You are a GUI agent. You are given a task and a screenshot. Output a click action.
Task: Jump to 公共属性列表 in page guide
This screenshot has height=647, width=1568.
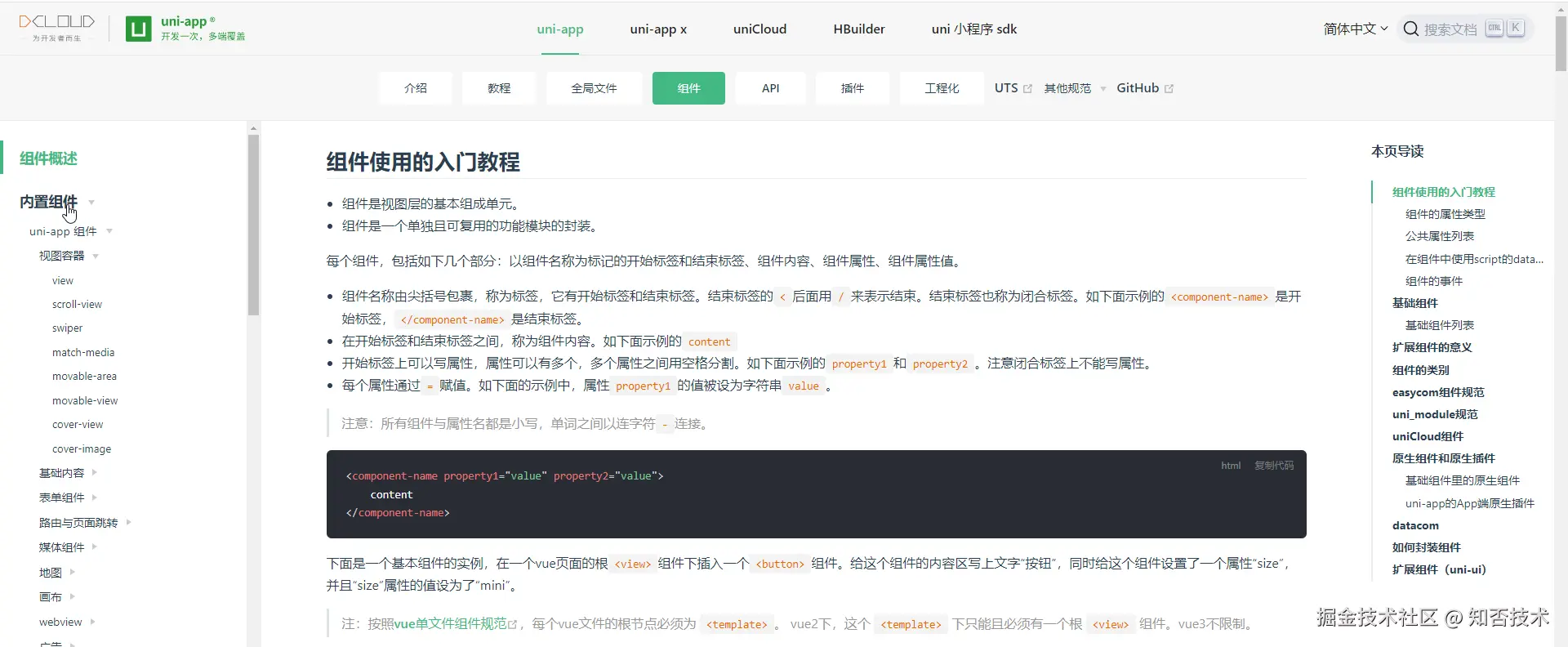click(1440, 236)
